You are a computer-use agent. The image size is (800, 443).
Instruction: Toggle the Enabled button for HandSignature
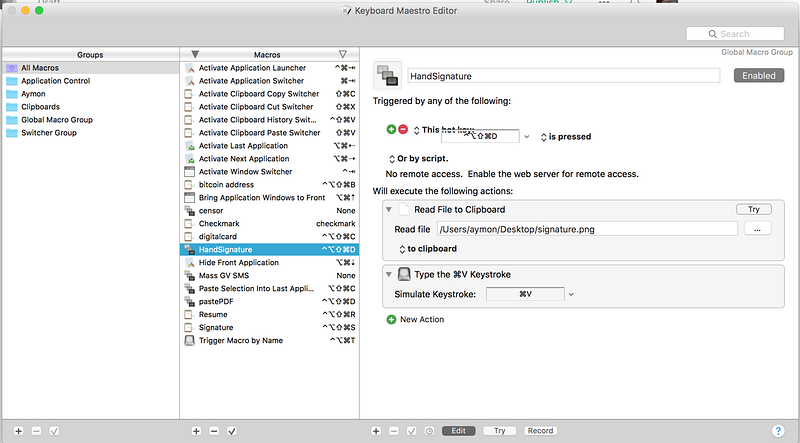(x=759, y=76)
